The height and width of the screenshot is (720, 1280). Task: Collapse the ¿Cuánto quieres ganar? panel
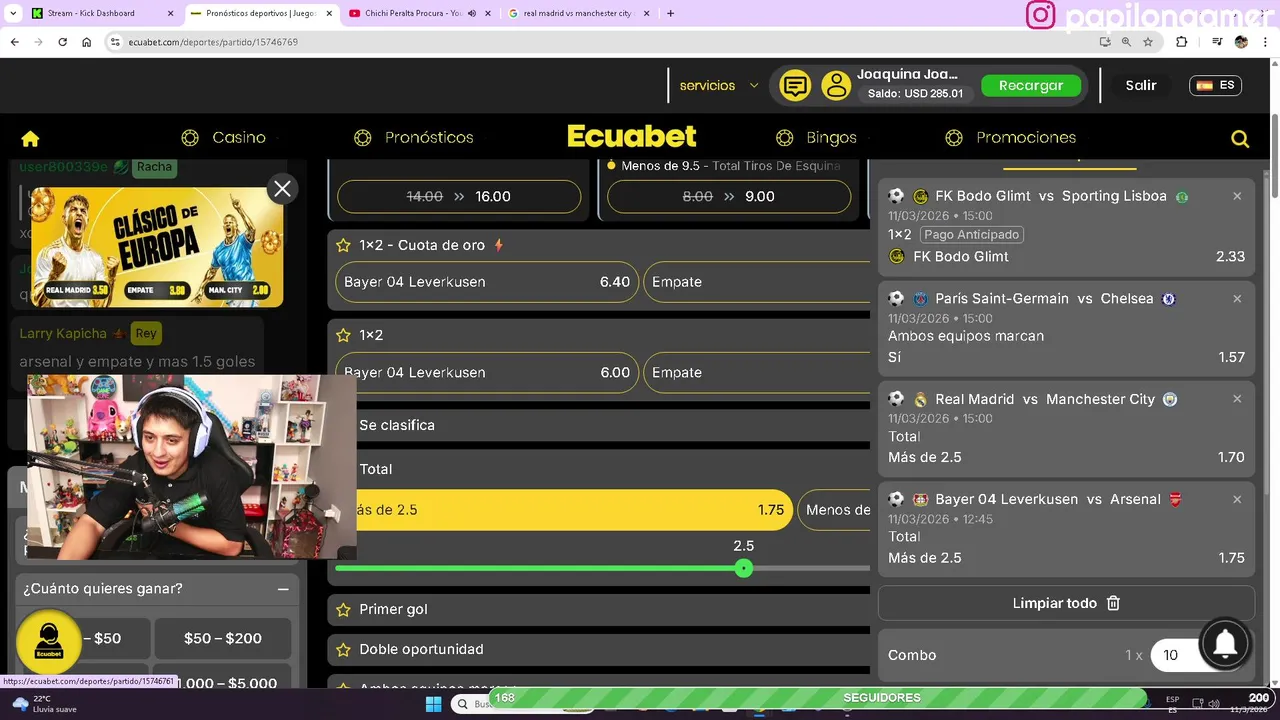[x=283, y=589]
